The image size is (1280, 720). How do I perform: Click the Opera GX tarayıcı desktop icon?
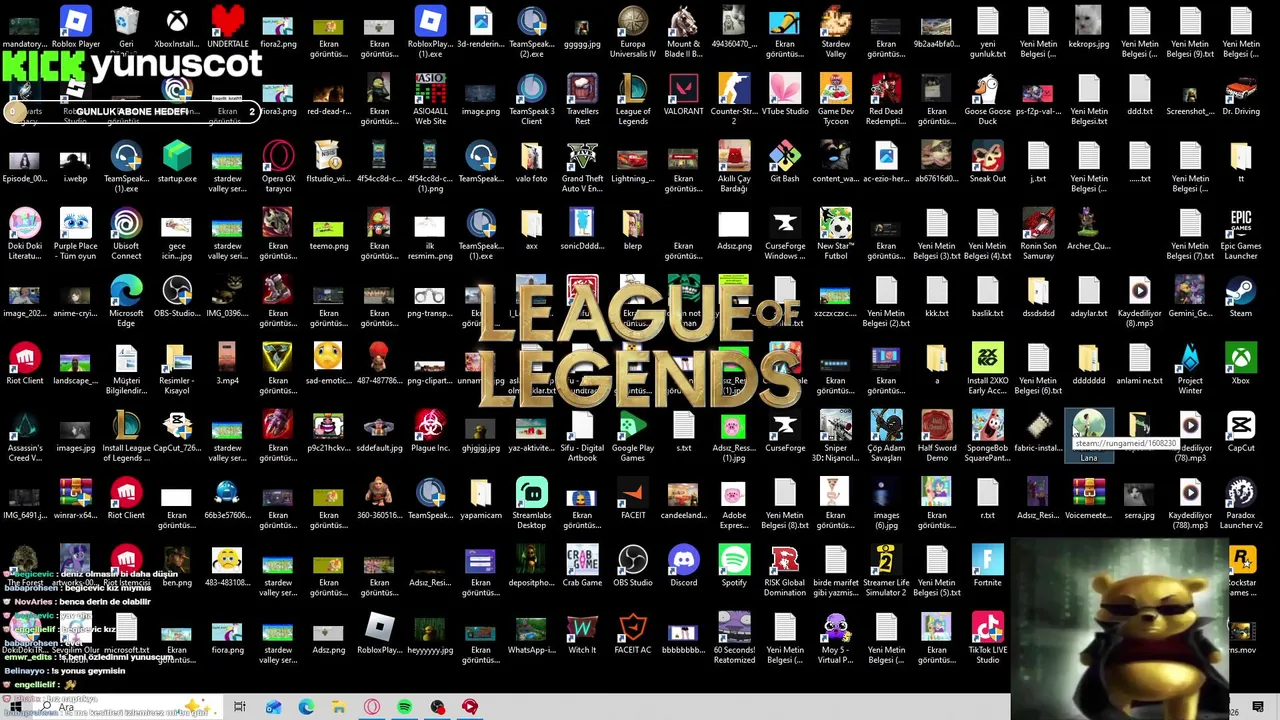tap(278, 166)
